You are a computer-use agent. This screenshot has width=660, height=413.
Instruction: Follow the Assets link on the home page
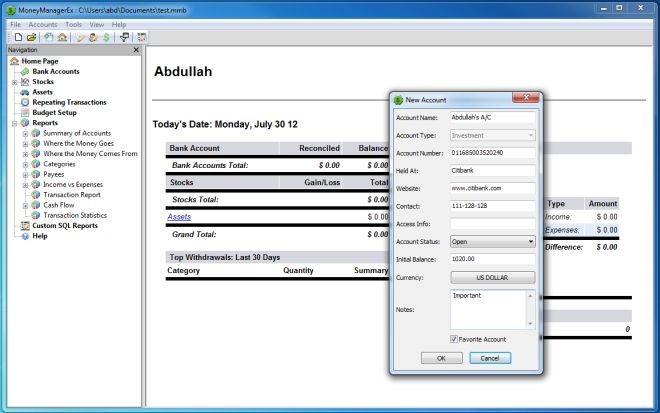[179, 217]
